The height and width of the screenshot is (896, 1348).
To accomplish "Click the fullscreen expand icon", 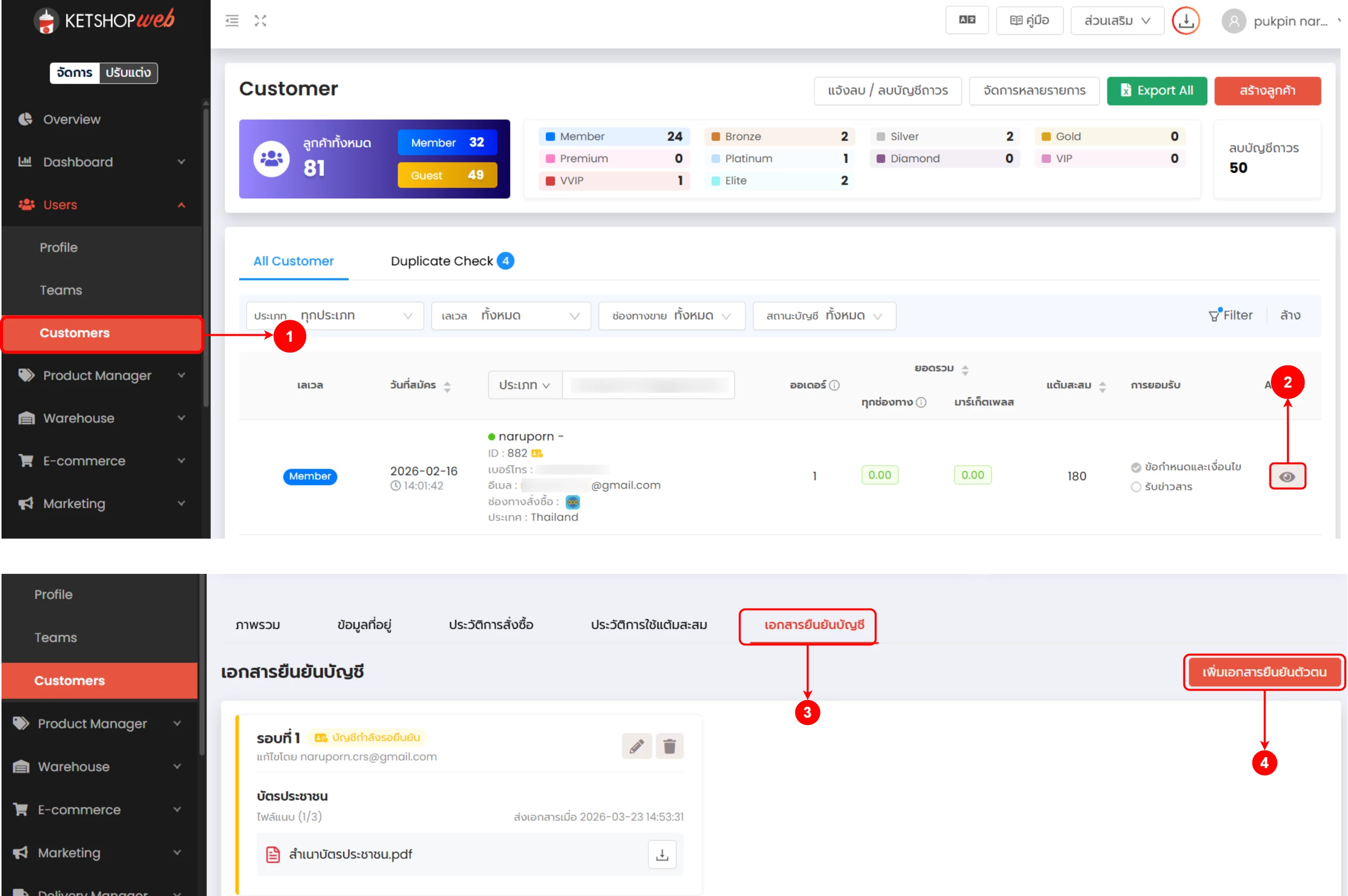I will tap(261, 21).
